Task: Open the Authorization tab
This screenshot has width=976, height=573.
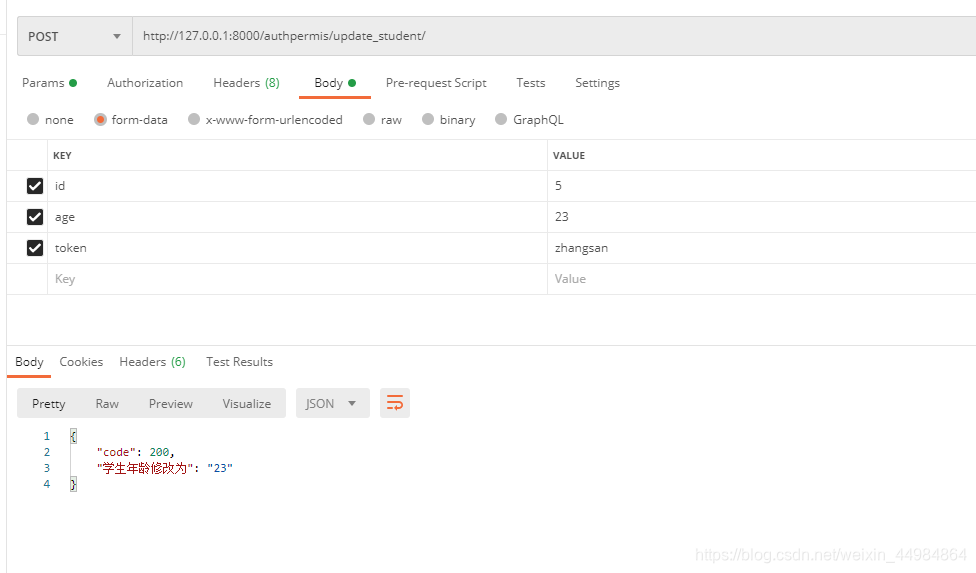Action: (x=145, y=83)
